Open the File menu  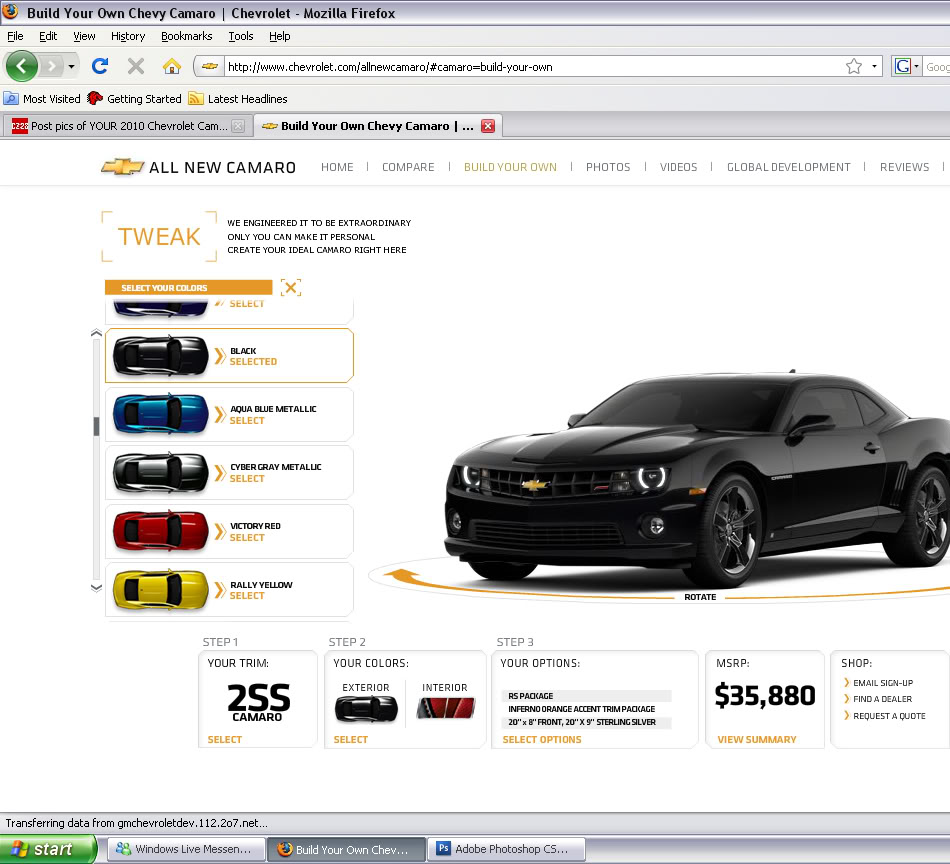tap(15, 36)
